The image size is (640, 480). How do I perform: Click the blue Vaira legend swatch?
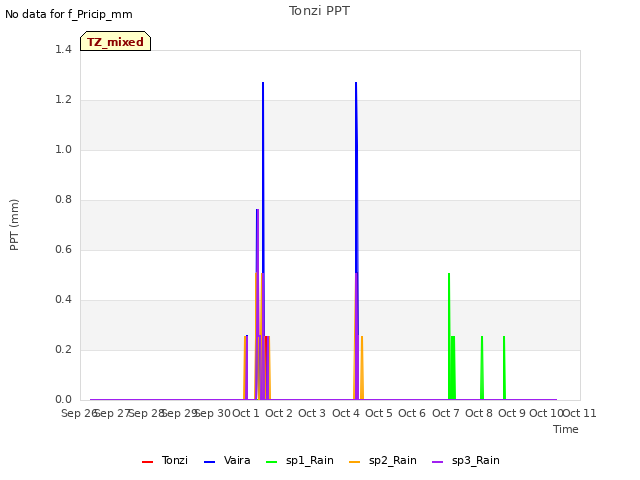[x=209, y=462]
